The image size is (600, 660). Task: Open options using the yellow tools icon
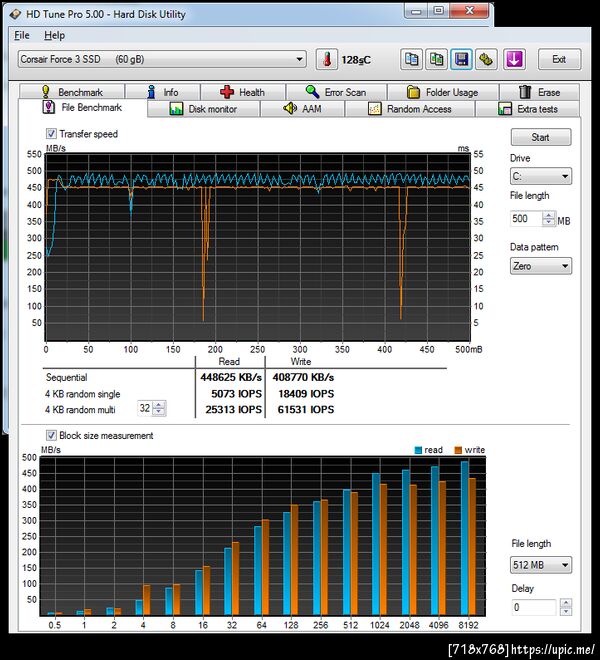486,59
